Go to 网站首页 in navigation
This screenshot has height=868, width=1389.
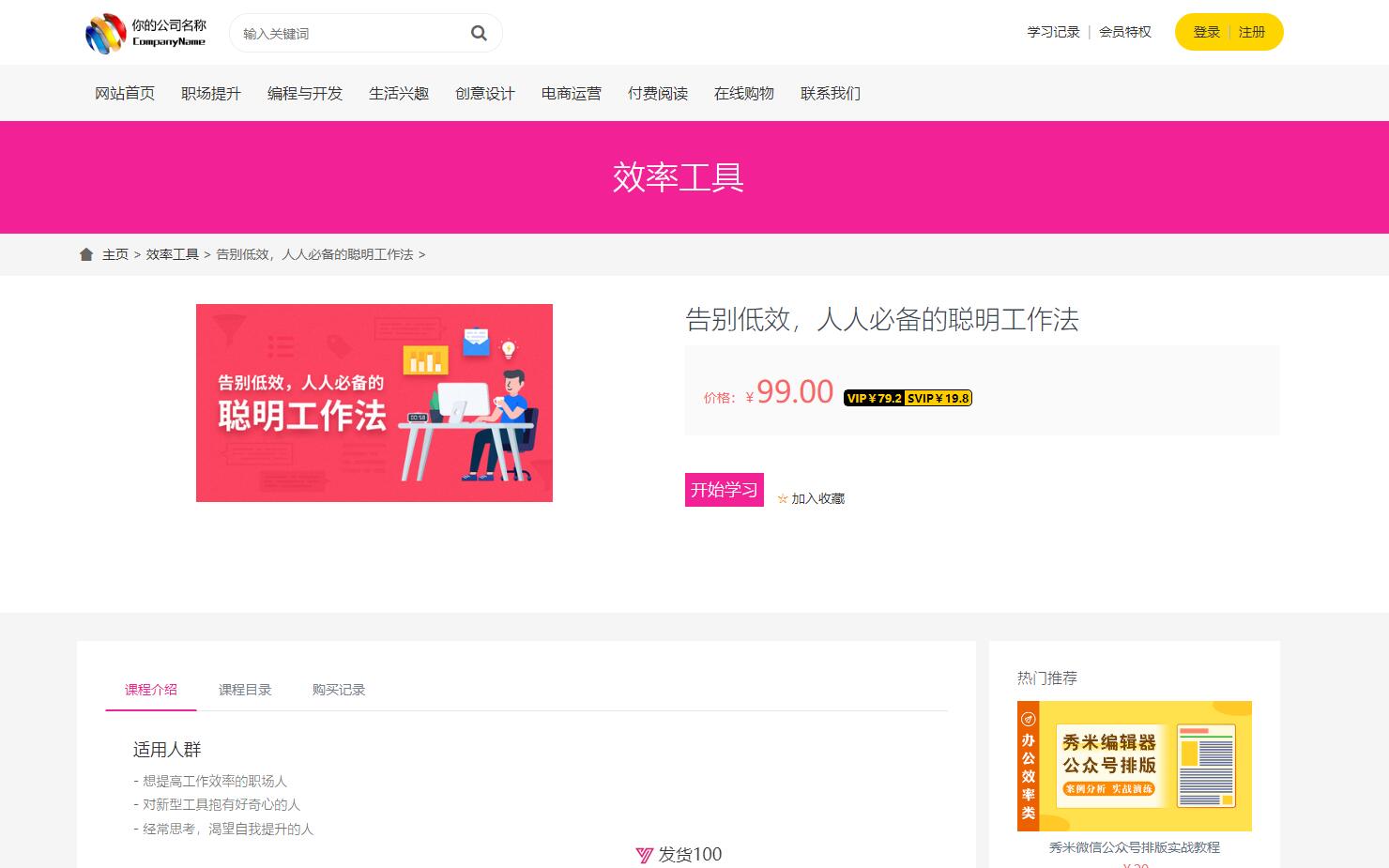click(125, 94)
